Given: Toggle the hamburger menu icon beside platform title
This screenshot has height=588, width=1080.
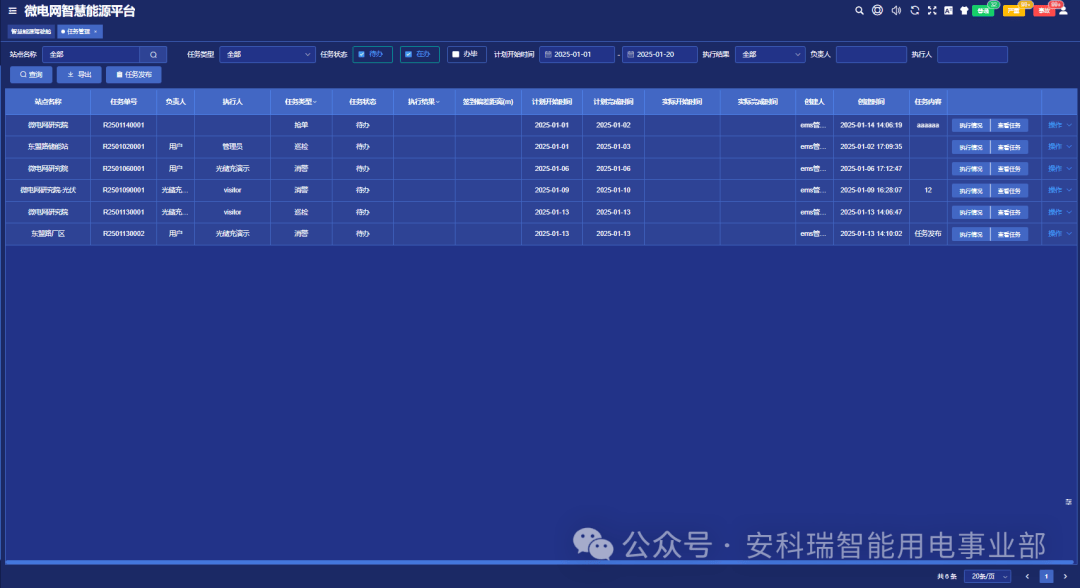Looking at the screenshot, I should pyautogui.click(x=13, y=11).
